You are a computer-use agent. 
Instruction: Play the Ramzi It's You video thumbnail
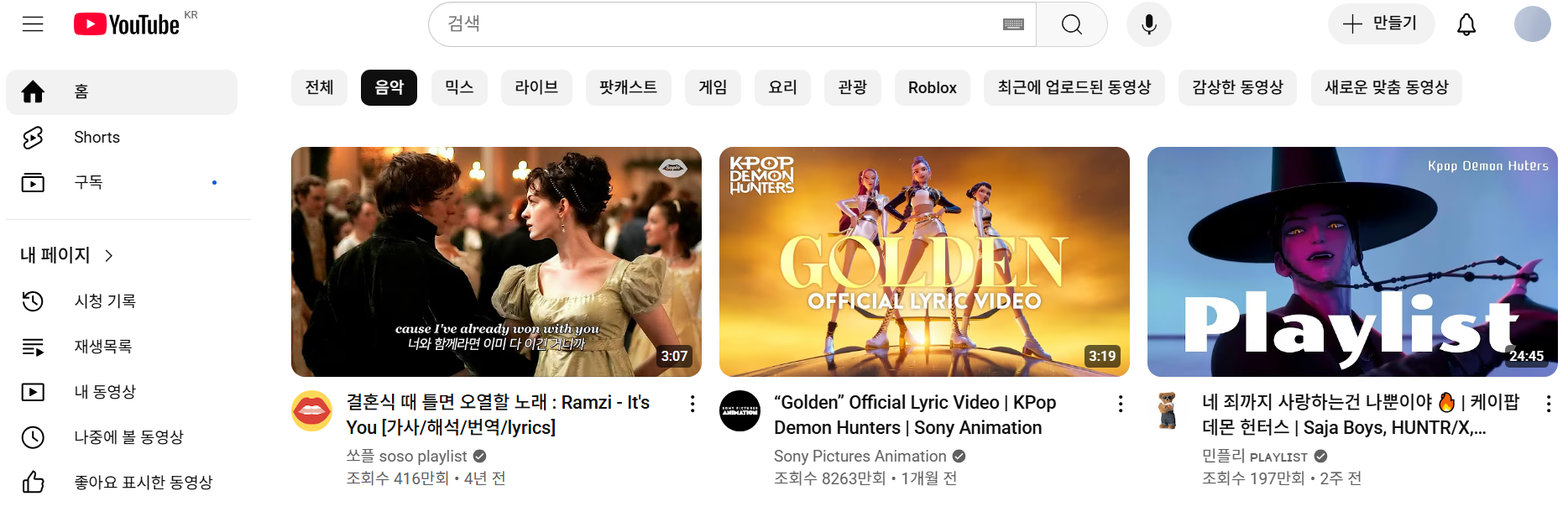496,262
